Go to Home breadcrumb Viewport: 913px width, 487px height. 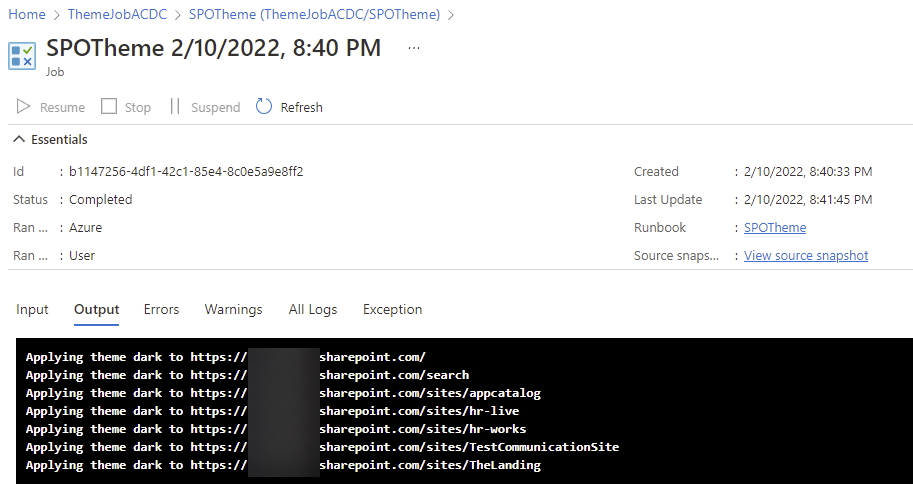(x=27, y=15)
